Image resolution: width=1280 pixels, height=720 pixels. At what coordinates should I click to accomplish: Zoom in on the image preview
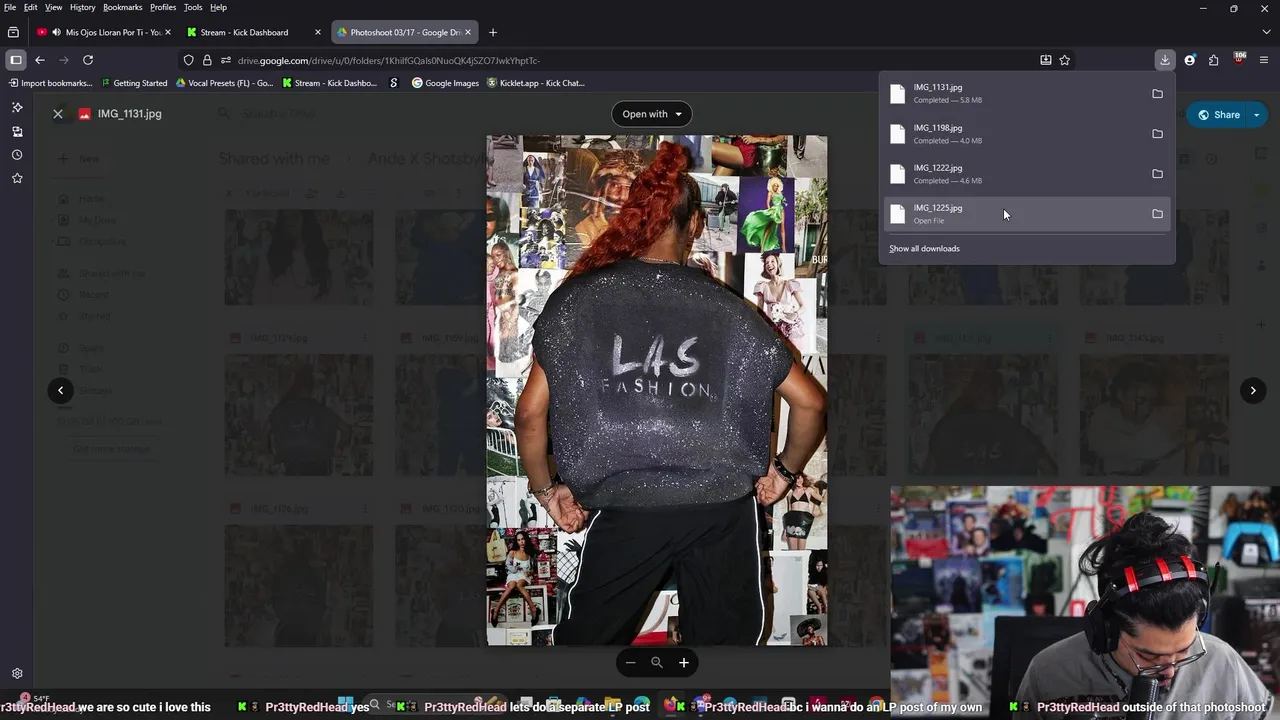(684, 662)
